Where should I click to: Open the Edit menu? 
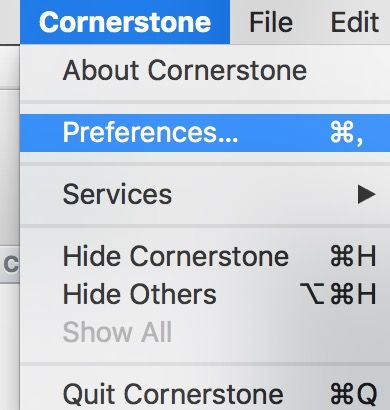coord(355,22)
